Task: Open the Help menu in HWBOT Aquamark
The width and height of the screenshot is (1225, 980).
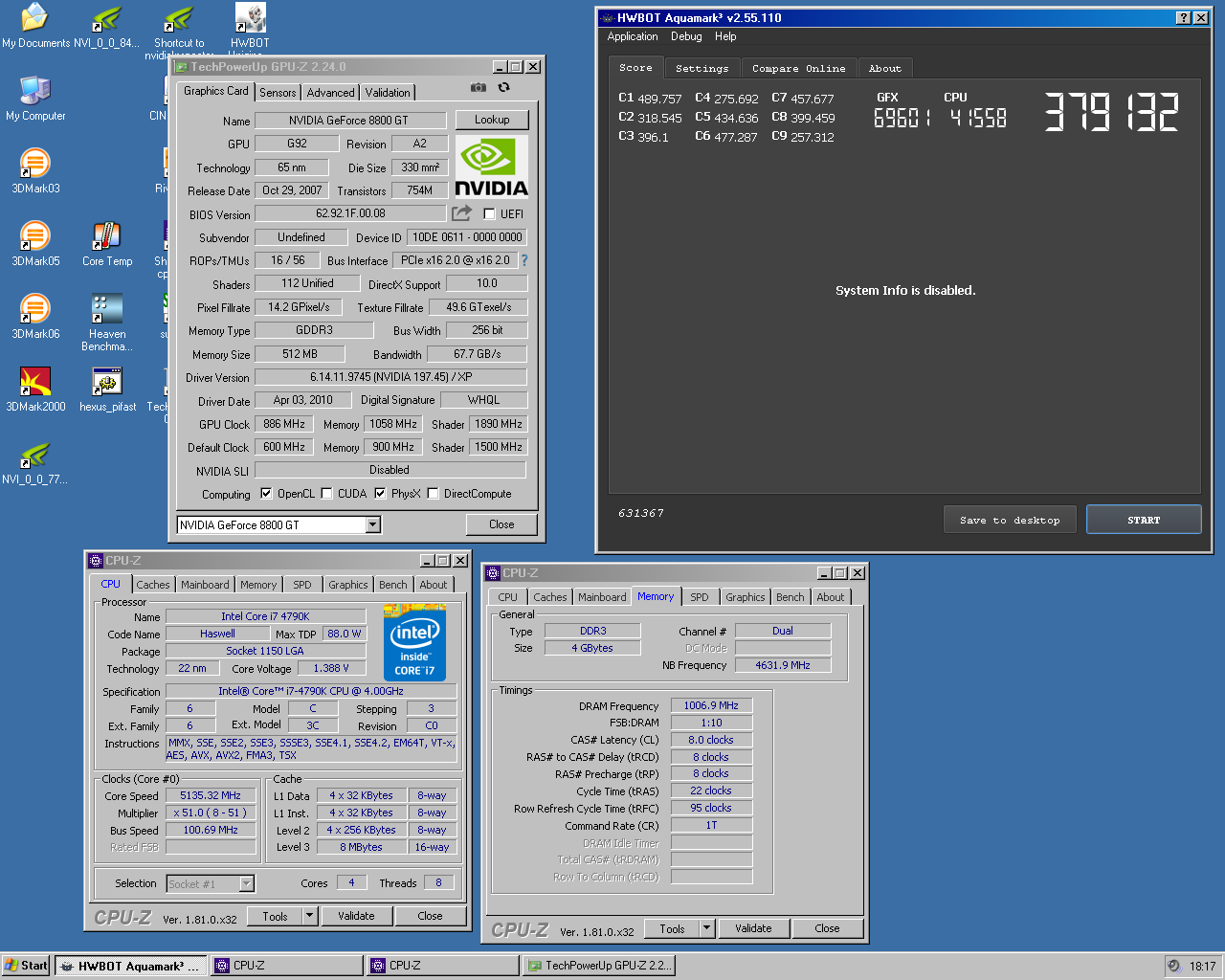Action: (725, 36)
